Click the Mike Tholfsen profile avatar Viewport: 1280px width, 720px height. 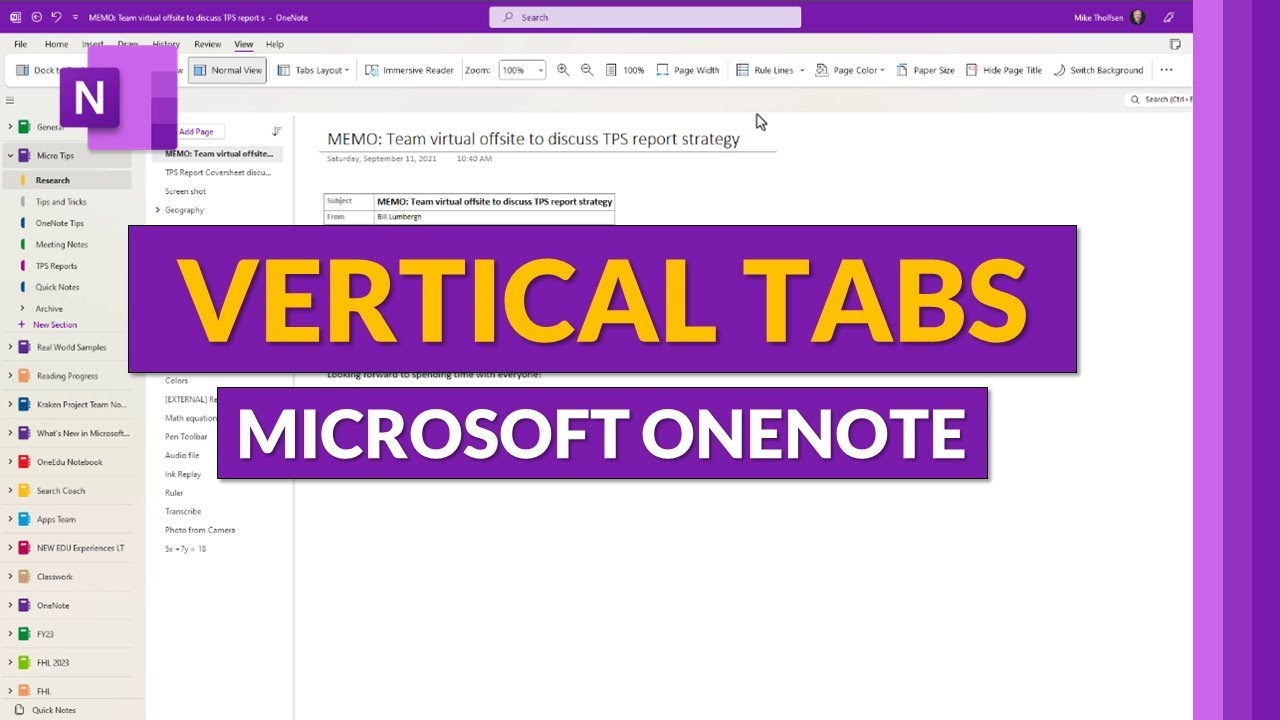pos(1138,17)
